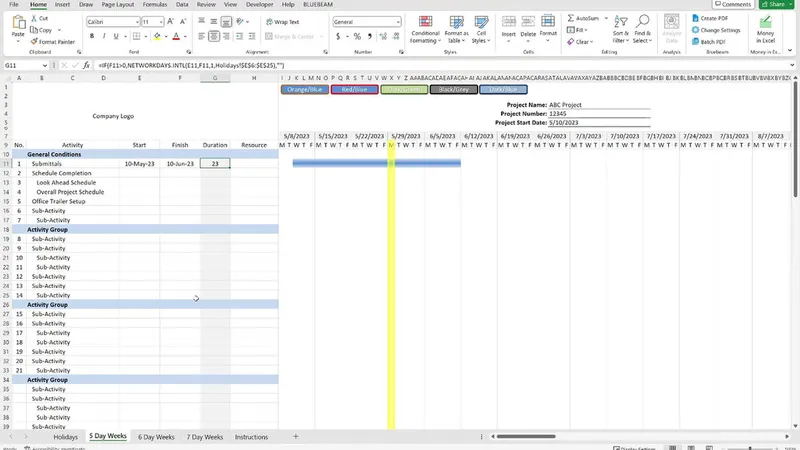The image size is (800, 450).
Task: Expand the Name Box dropdown for G11
Action: 45,65
